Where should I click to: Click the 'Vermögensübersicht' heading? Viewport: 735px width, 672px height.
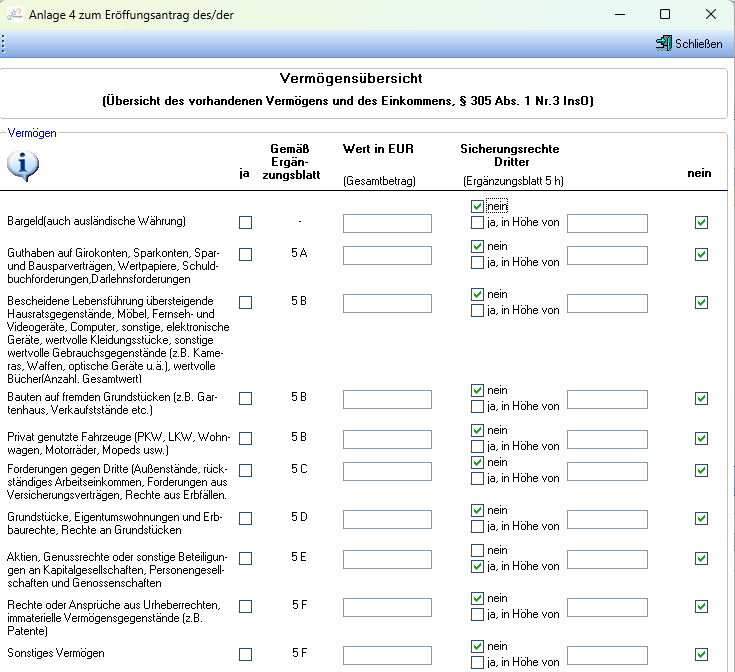pyautogui.click(x=351, y=78)
